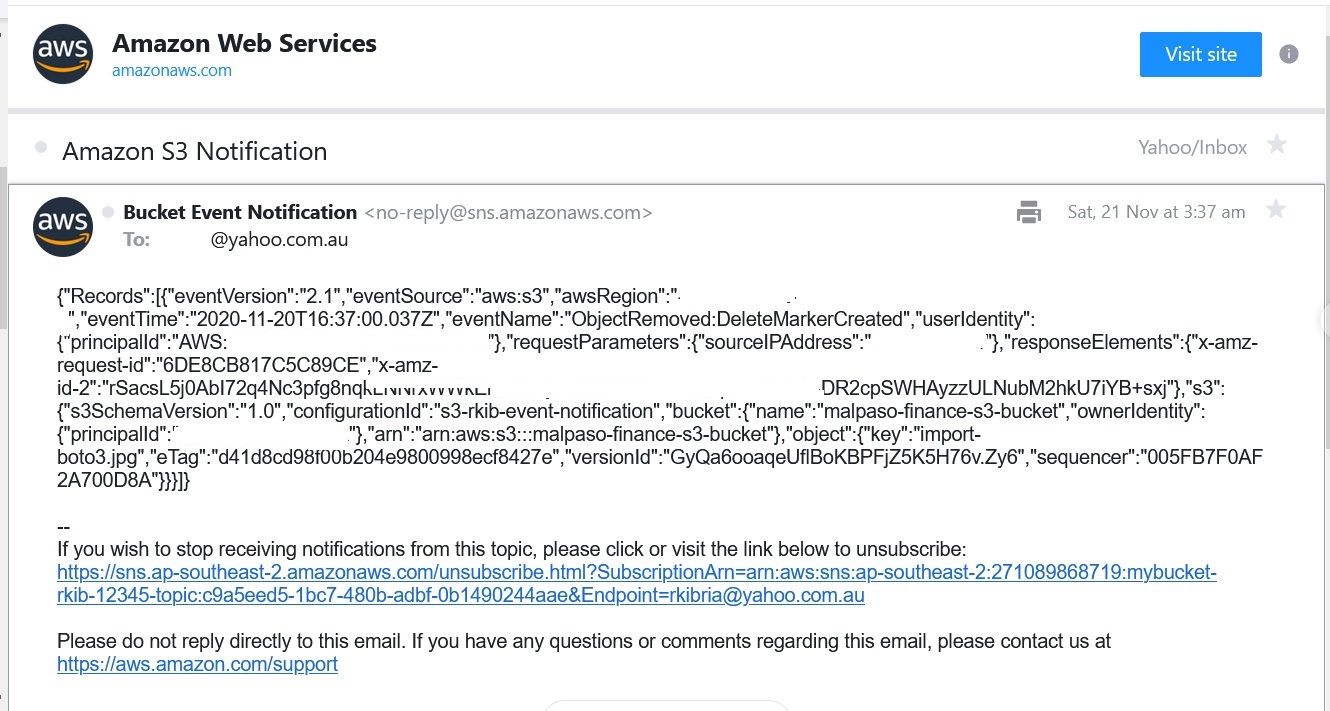This screenshot has width=1330, height=711.
Task: Click the Bucket Event Notification sender name
Action: [x=240, y=212]
